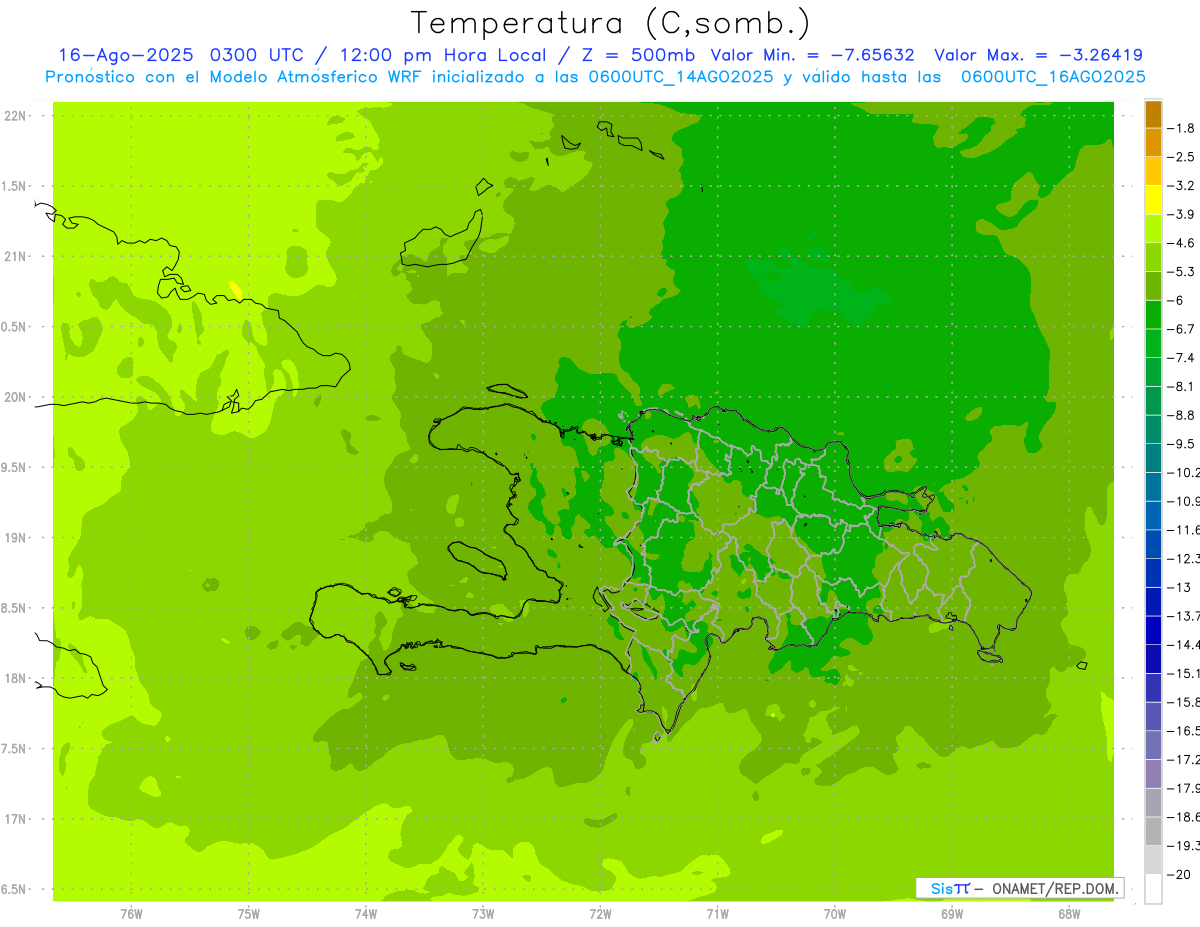Click the 76W longitude label
1200x927 pixels.
pyautogui.click(x=131, y=913)
